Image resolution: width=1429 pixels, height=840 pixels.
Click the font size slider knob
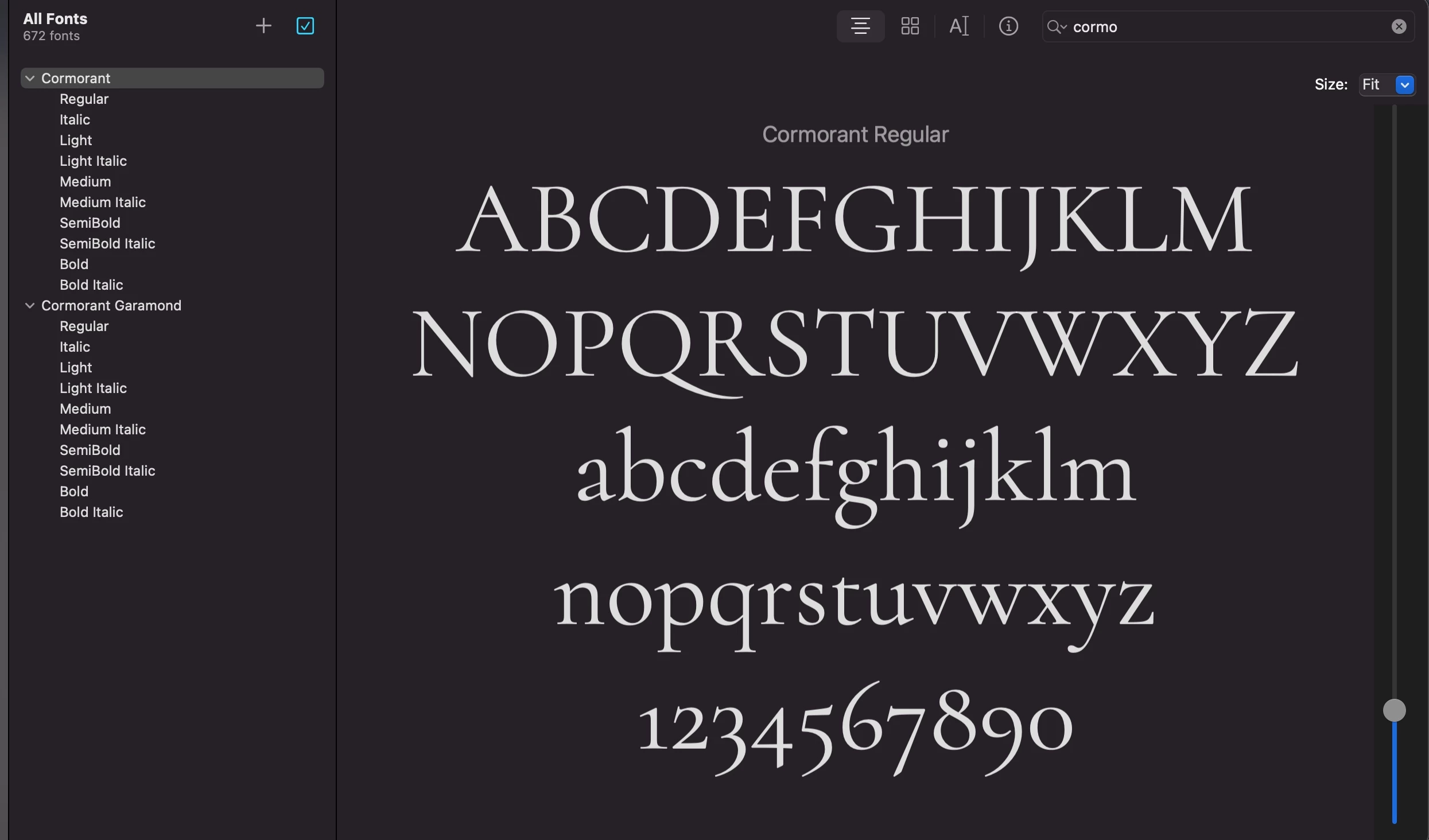click(x=1393, y=710)
